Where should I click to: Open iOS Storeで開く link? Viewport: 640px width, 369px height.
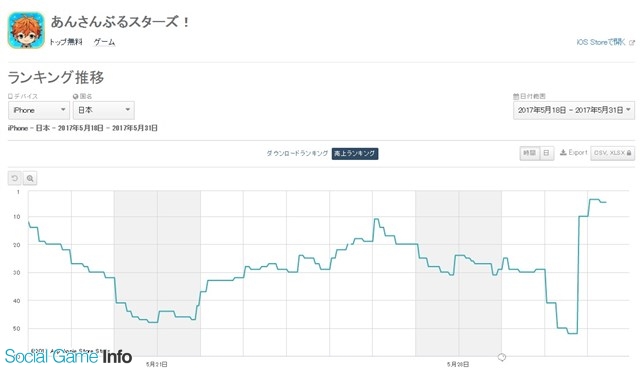601,42
